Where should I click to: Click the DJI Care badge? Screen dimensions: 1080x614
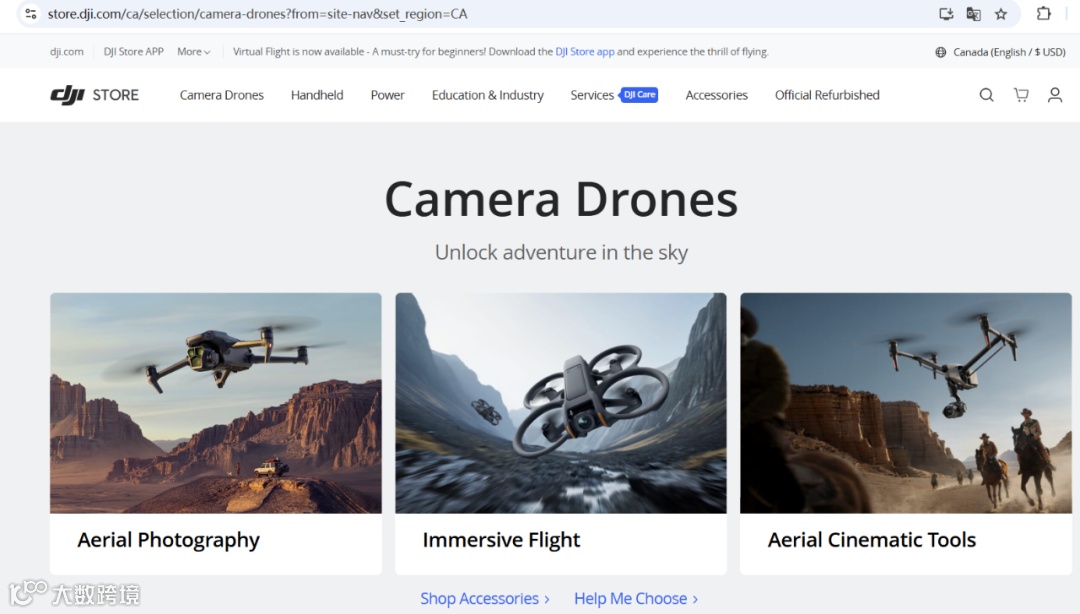click(639, 94)
